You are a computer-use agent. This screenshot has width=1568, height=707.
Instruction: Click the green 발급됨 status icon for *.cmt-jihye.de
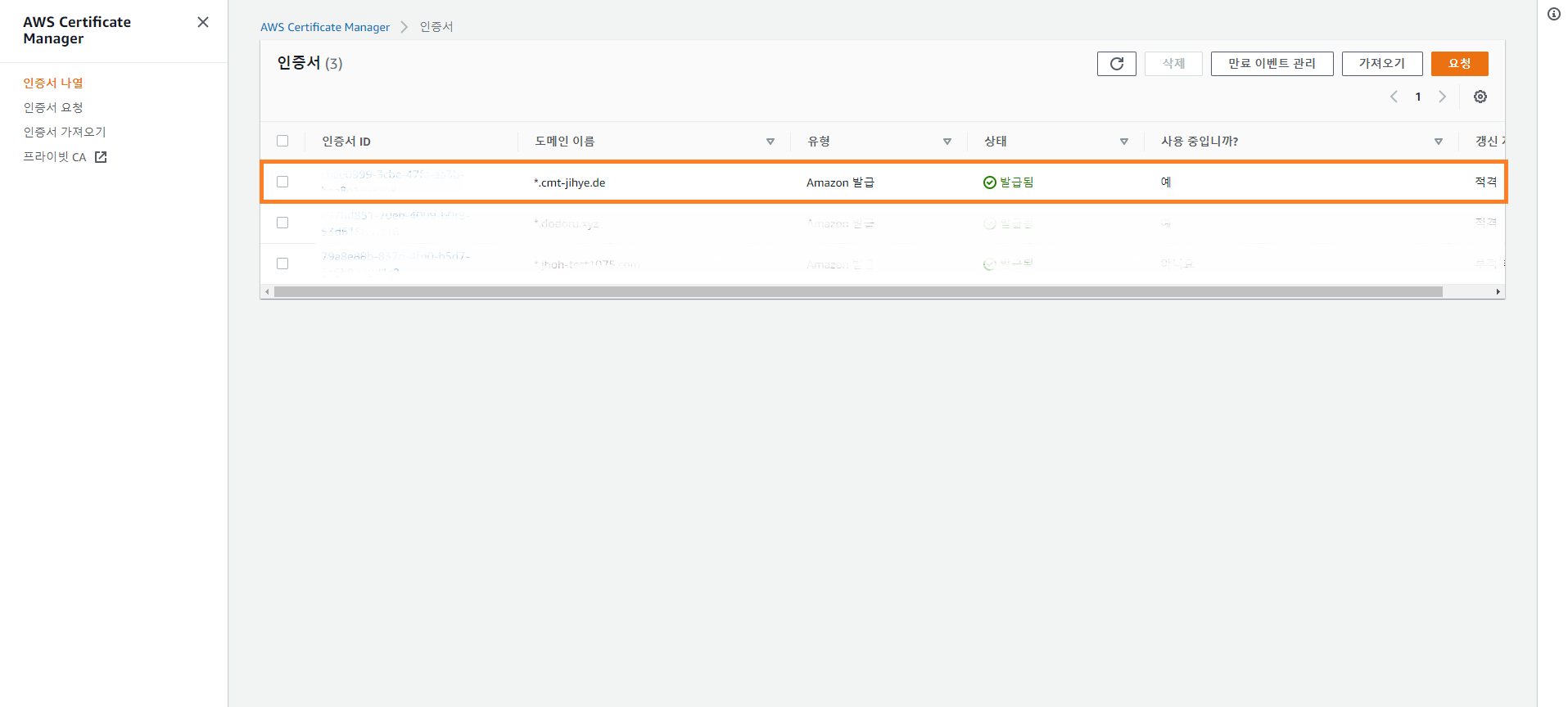tap(989, 182)
